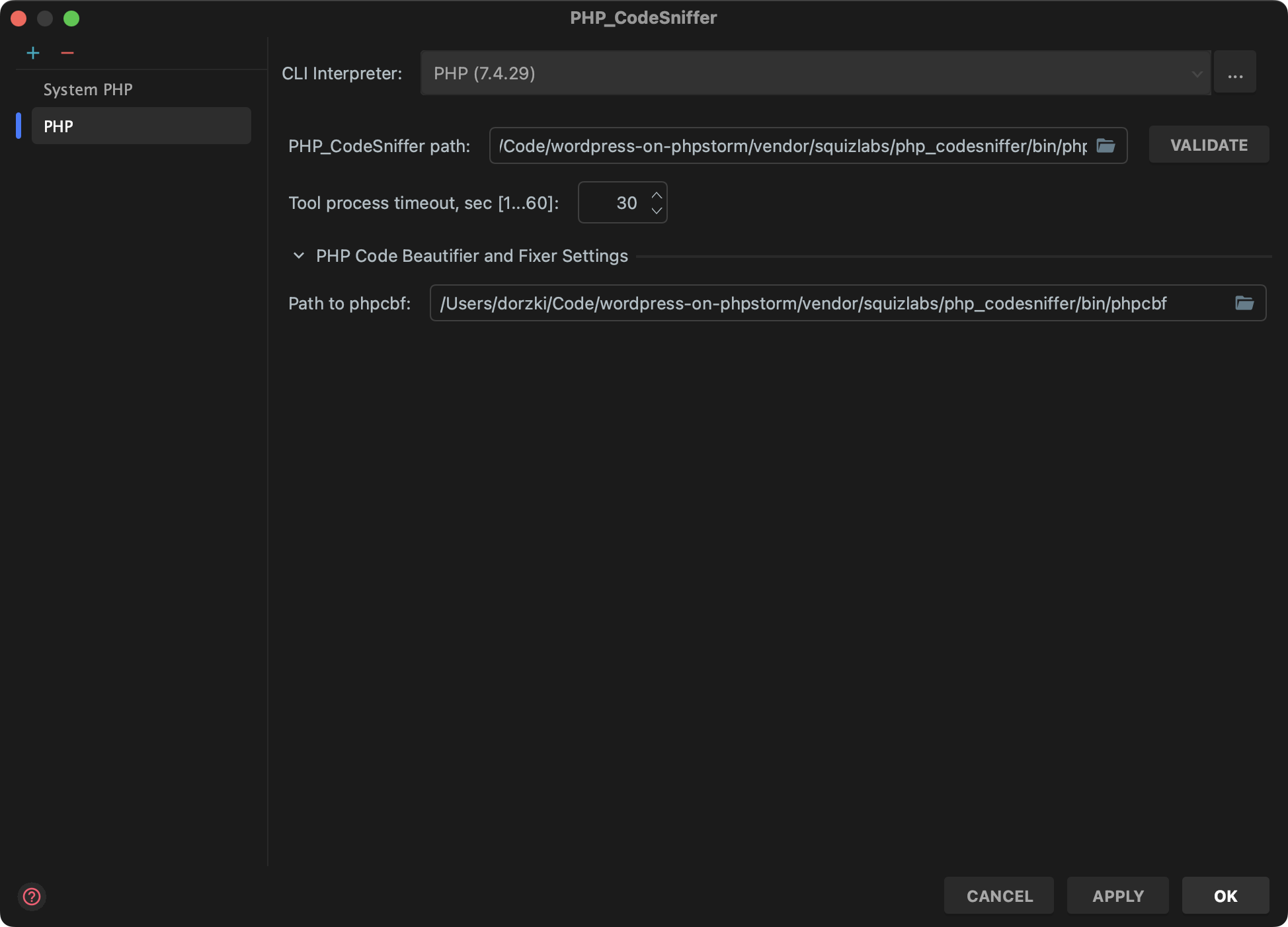Open the CLI Interpreter dropdown

point(815,73)
